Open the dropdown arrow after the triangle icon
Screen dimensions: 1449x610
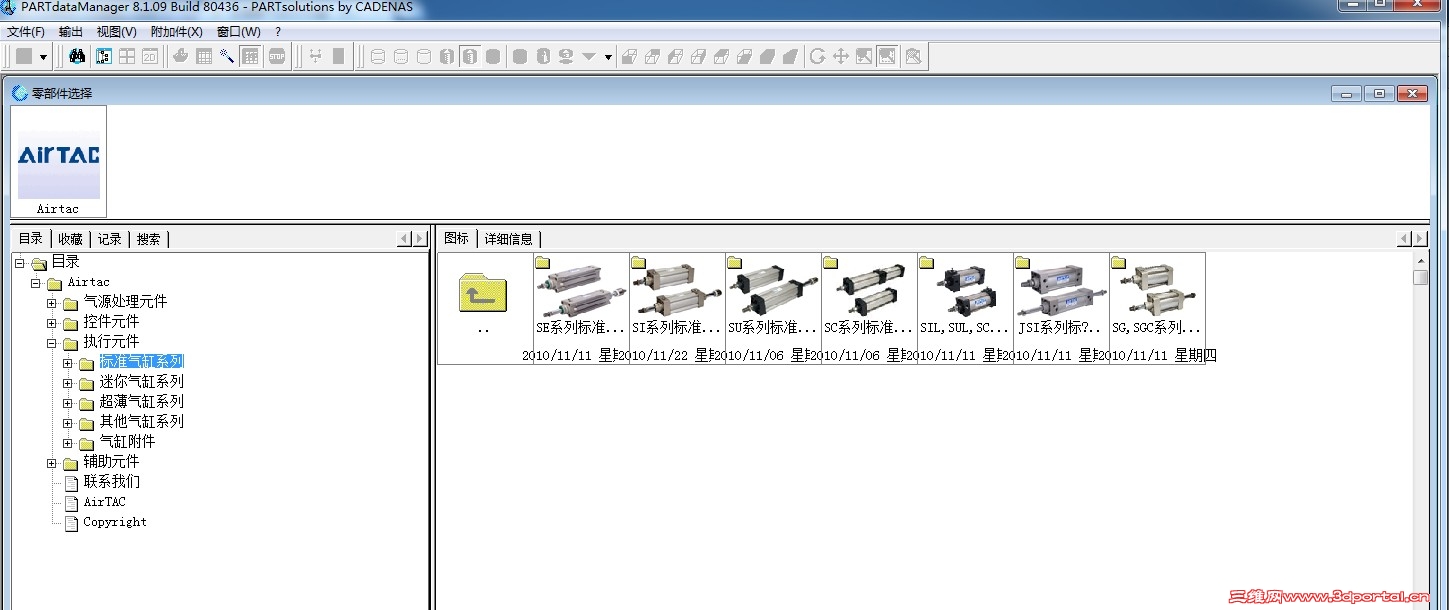tap(608, 57)
